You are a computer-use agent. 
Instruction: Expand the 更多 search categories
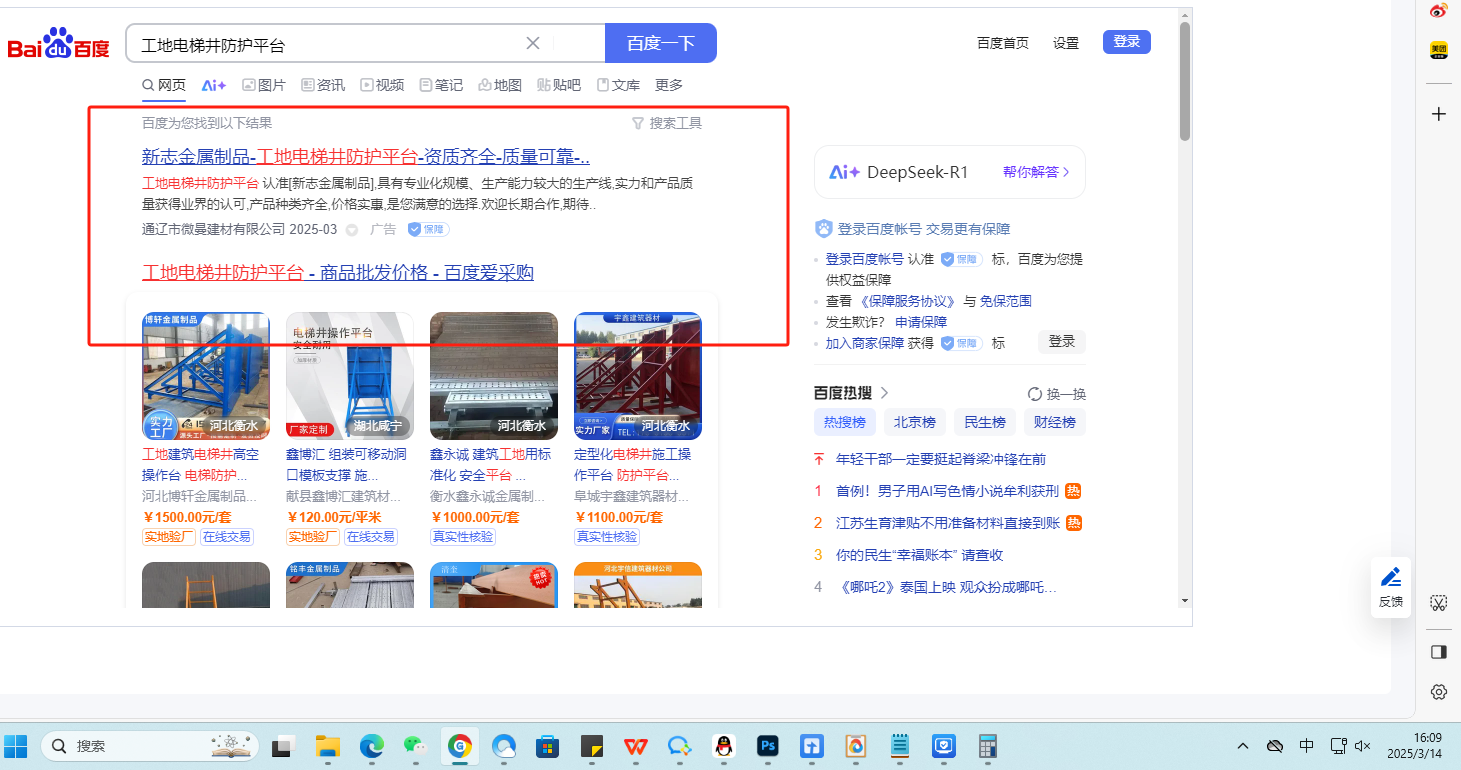pos(669,85)
